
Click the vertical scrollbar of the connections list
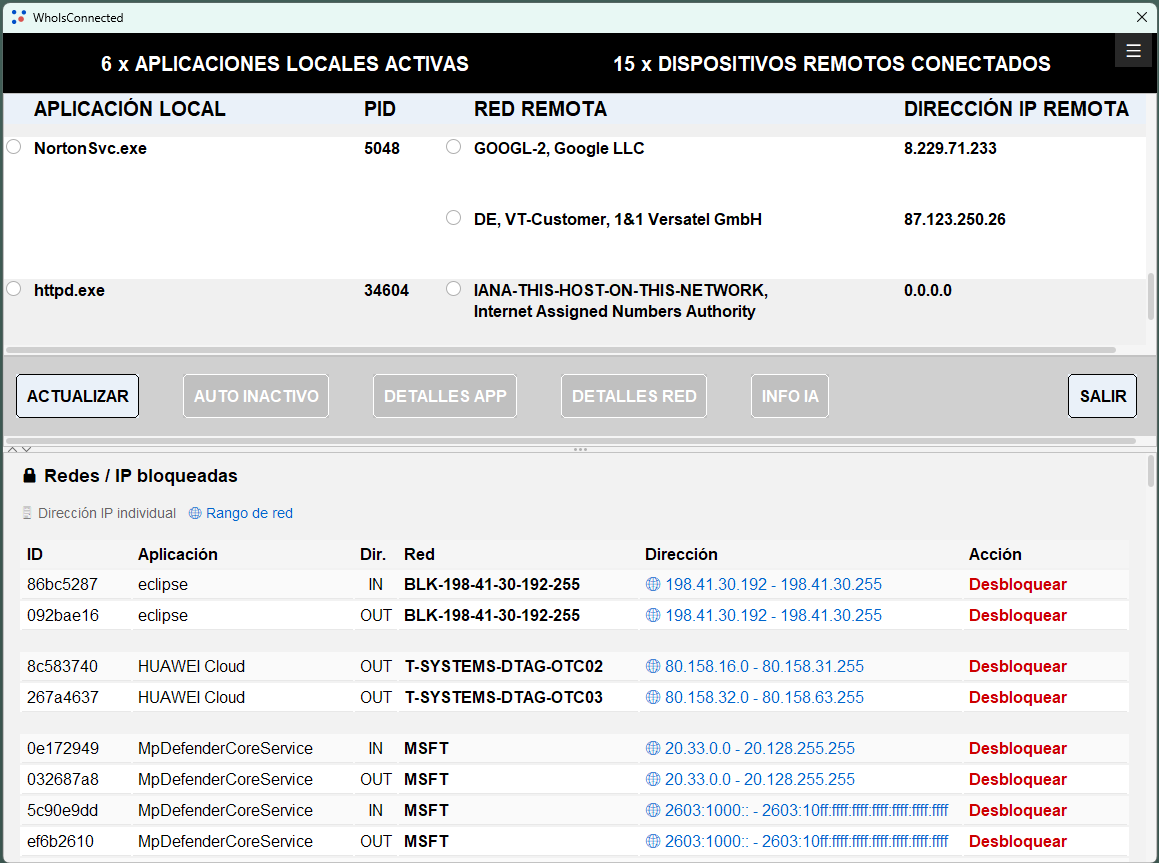pos(1150,296)
